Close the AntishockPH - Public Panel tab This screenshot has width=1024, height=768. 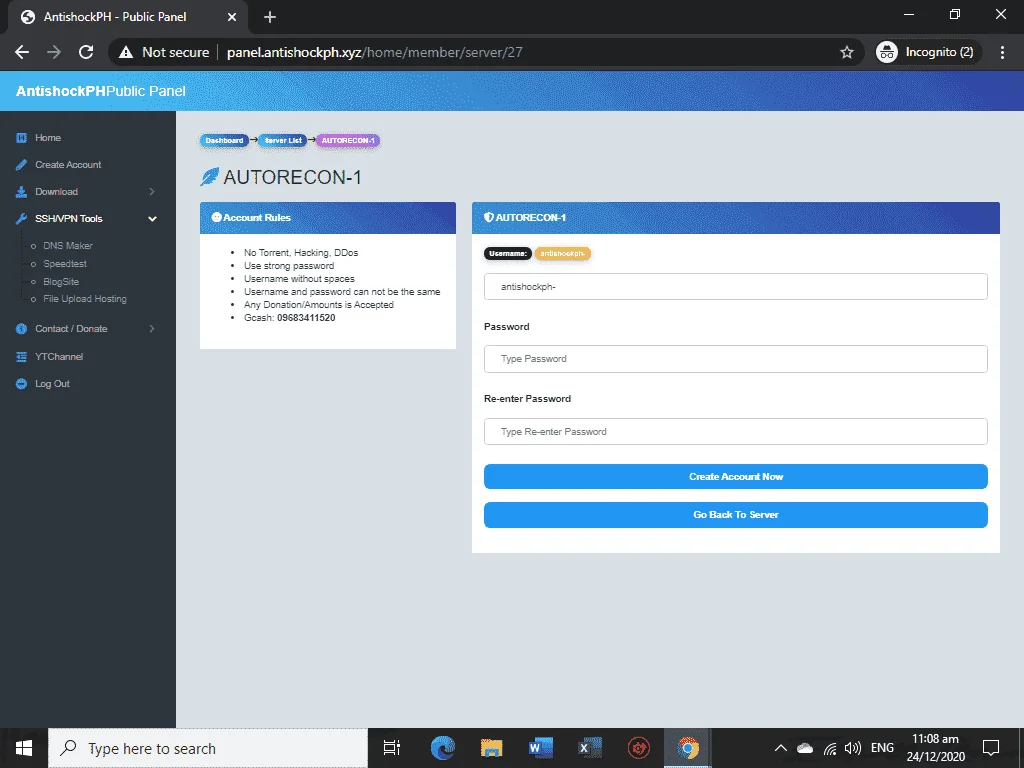pos(232,17)
